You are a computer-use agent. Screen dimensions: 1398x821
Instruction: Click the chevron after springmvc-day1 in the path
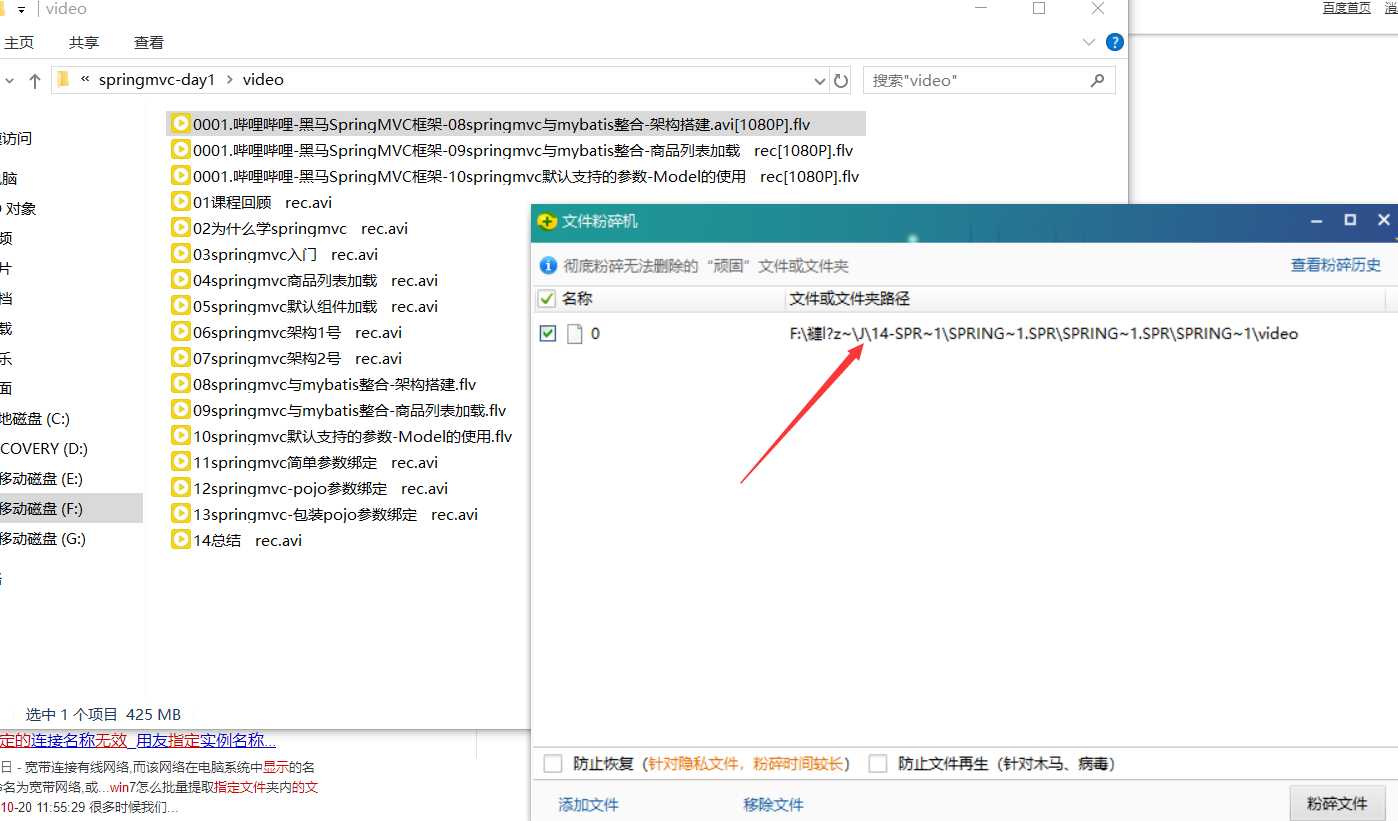[x=229, y=80]
